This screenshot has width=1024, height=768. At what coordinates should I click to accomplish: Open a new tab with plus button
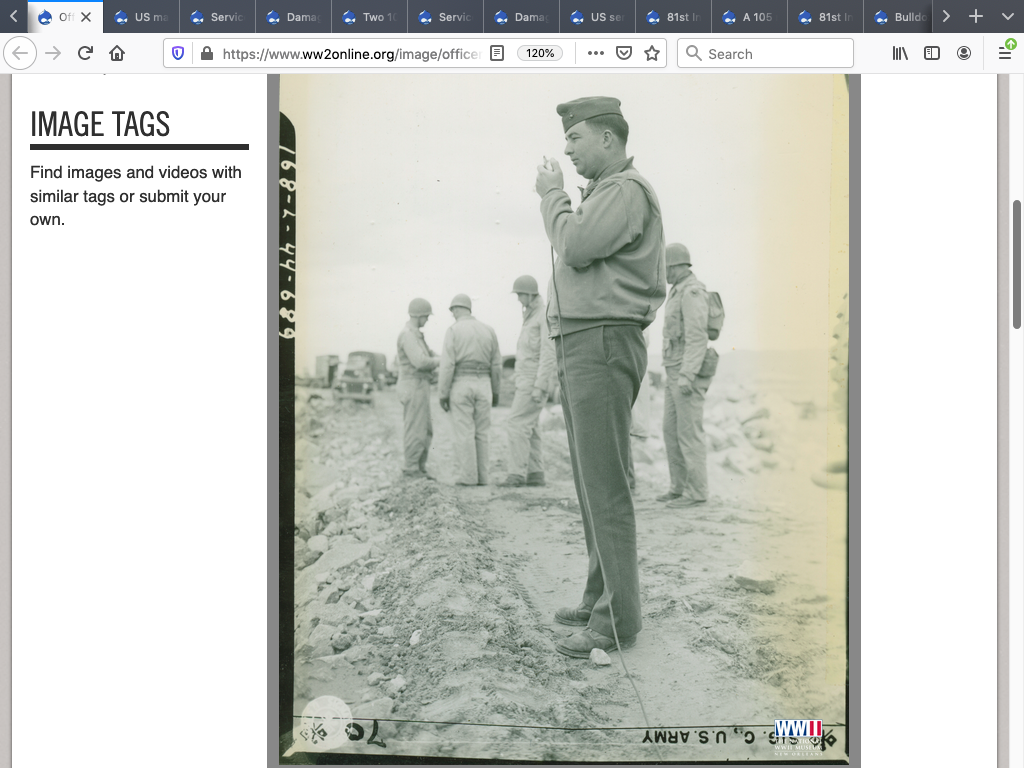click(x=976, y=17)
